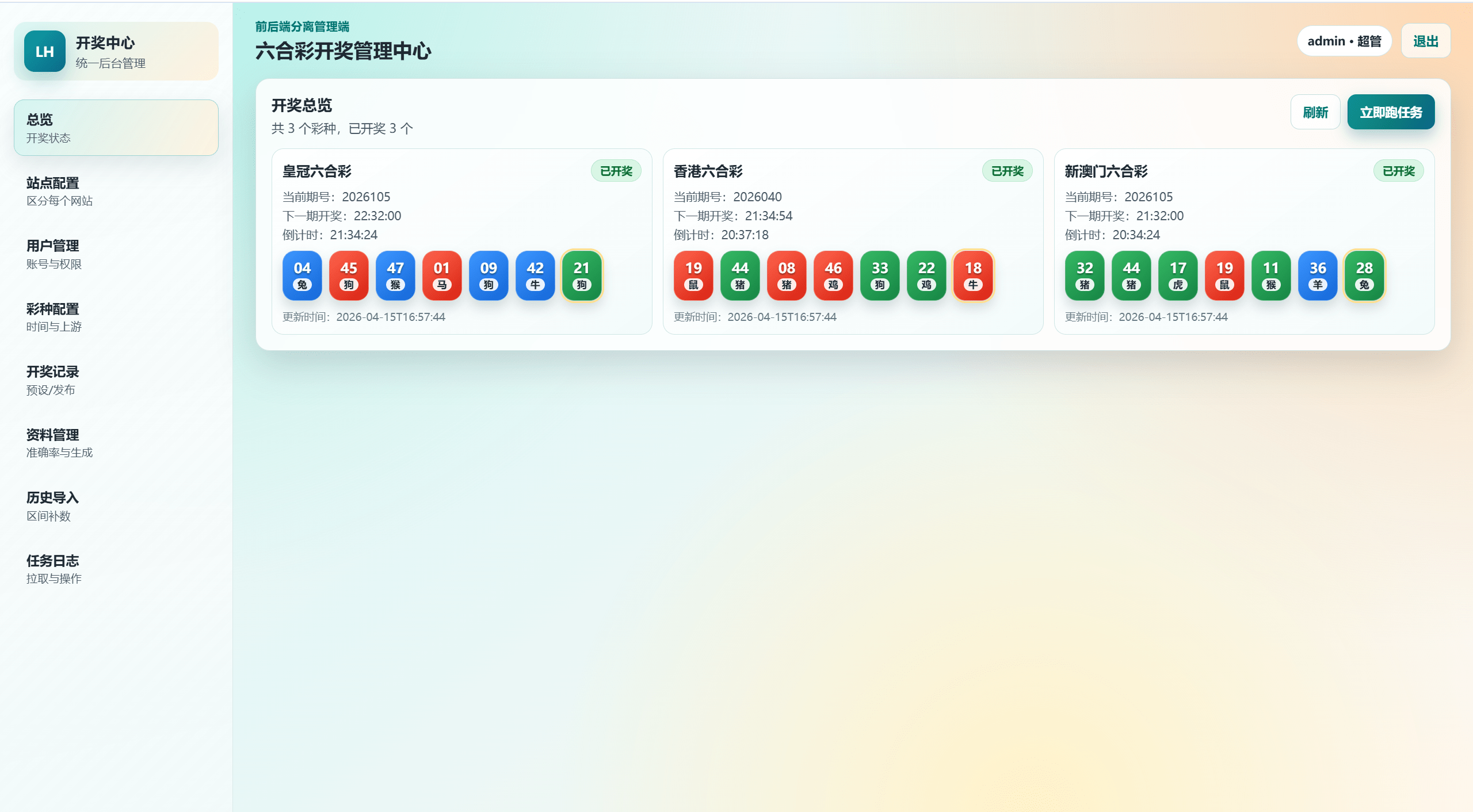1473x812 pixels.
Task: Click the 立即跑任务 button
Action: click(1391, 112)
